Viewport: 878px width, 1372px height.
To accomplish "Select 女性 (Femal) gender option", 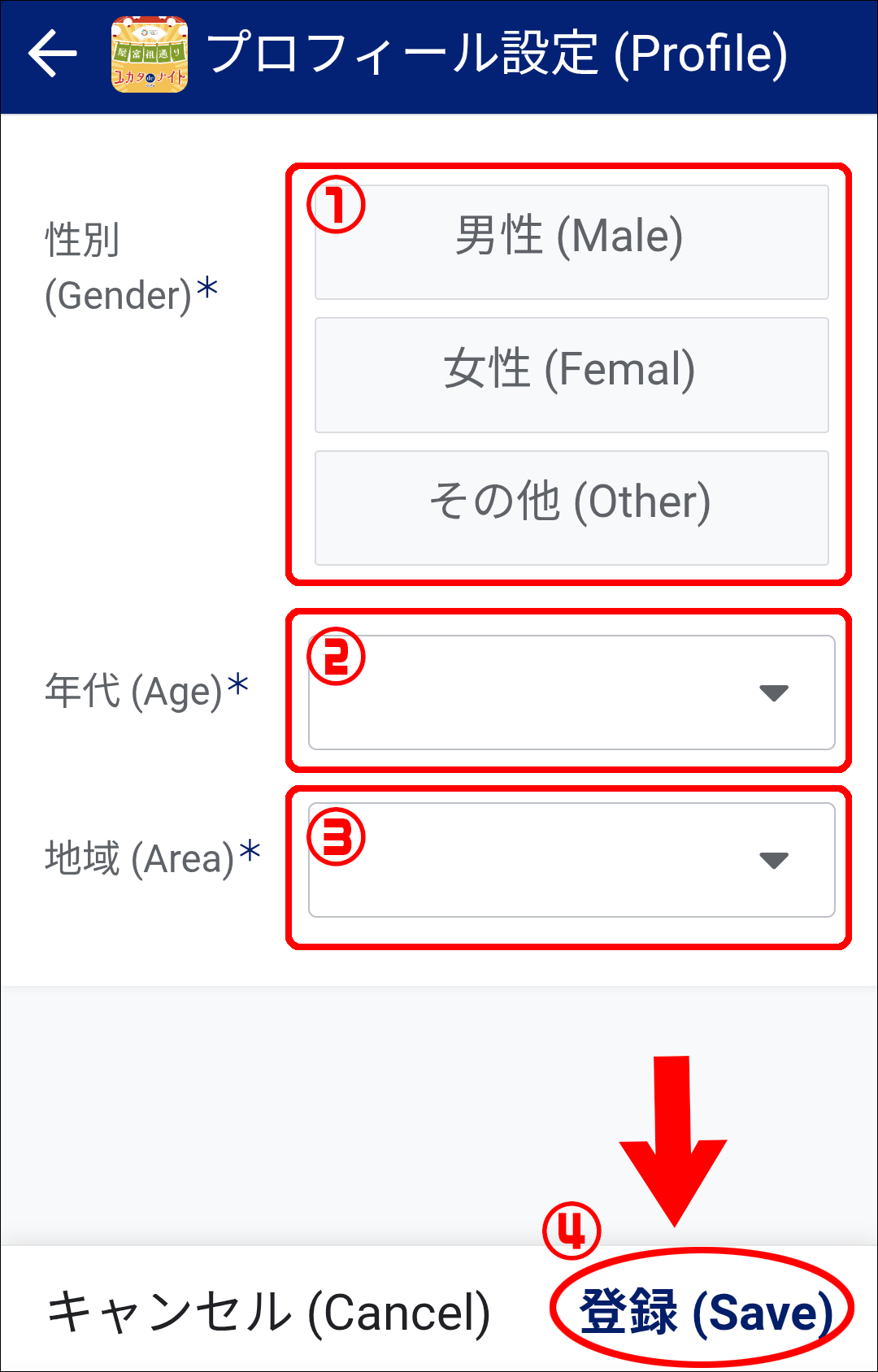I will coord(571,375).
